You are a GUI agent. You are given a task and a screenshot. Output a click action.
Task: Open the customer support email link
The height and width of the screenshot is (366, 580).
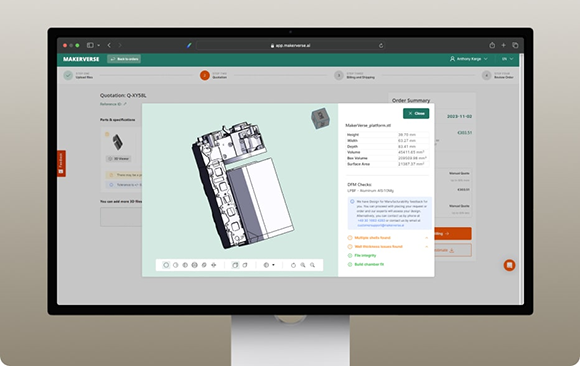click(381, 225)
